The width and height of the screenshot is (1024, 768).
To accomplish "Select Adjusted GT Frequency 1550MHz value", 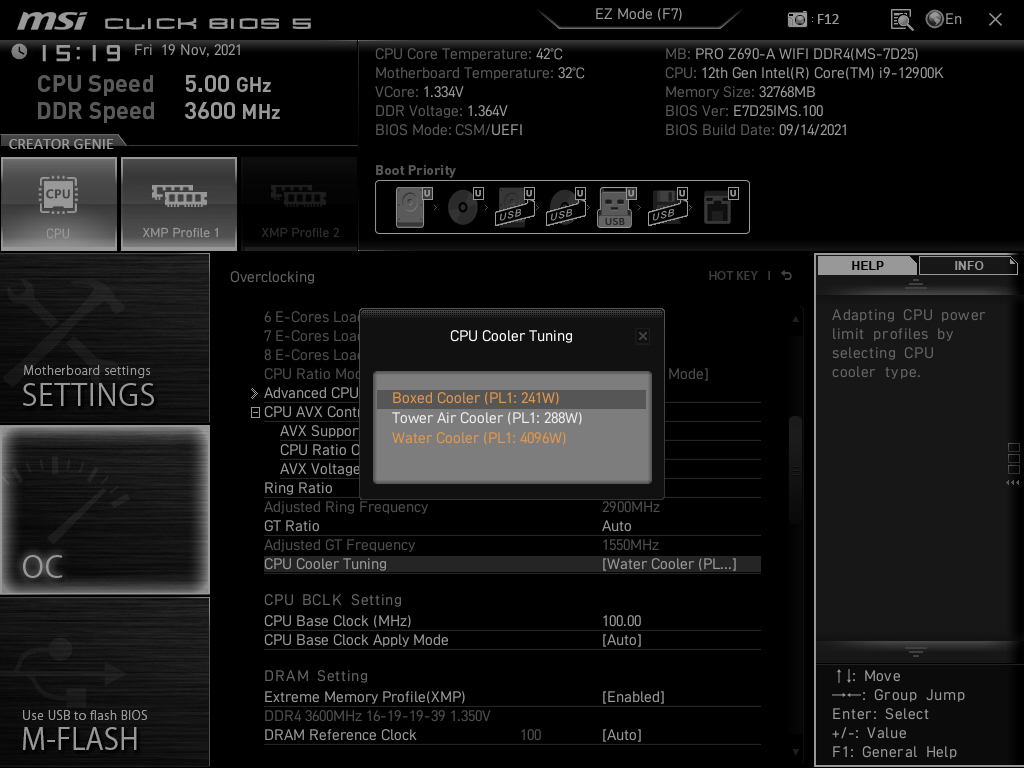I will pyautogui.click(x=630, y=545).
